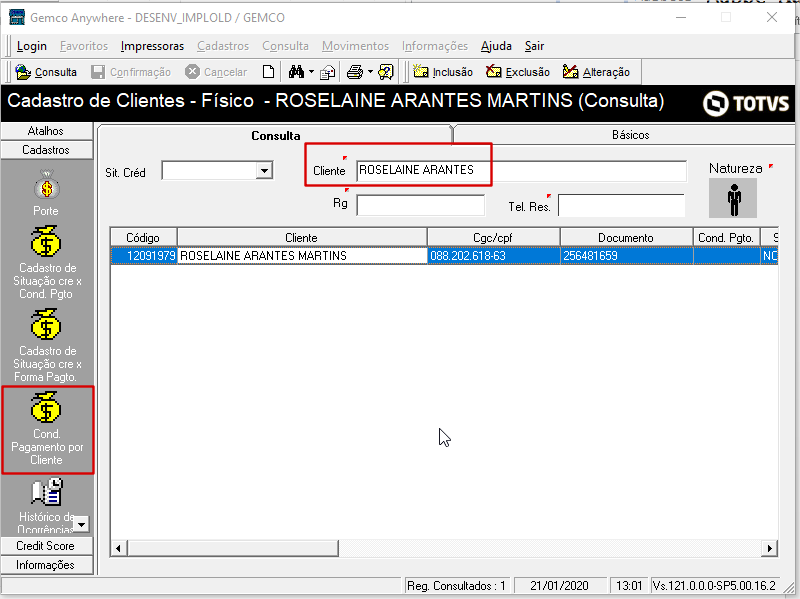Click horizontal scrollbar left arrow

point(119,548)
